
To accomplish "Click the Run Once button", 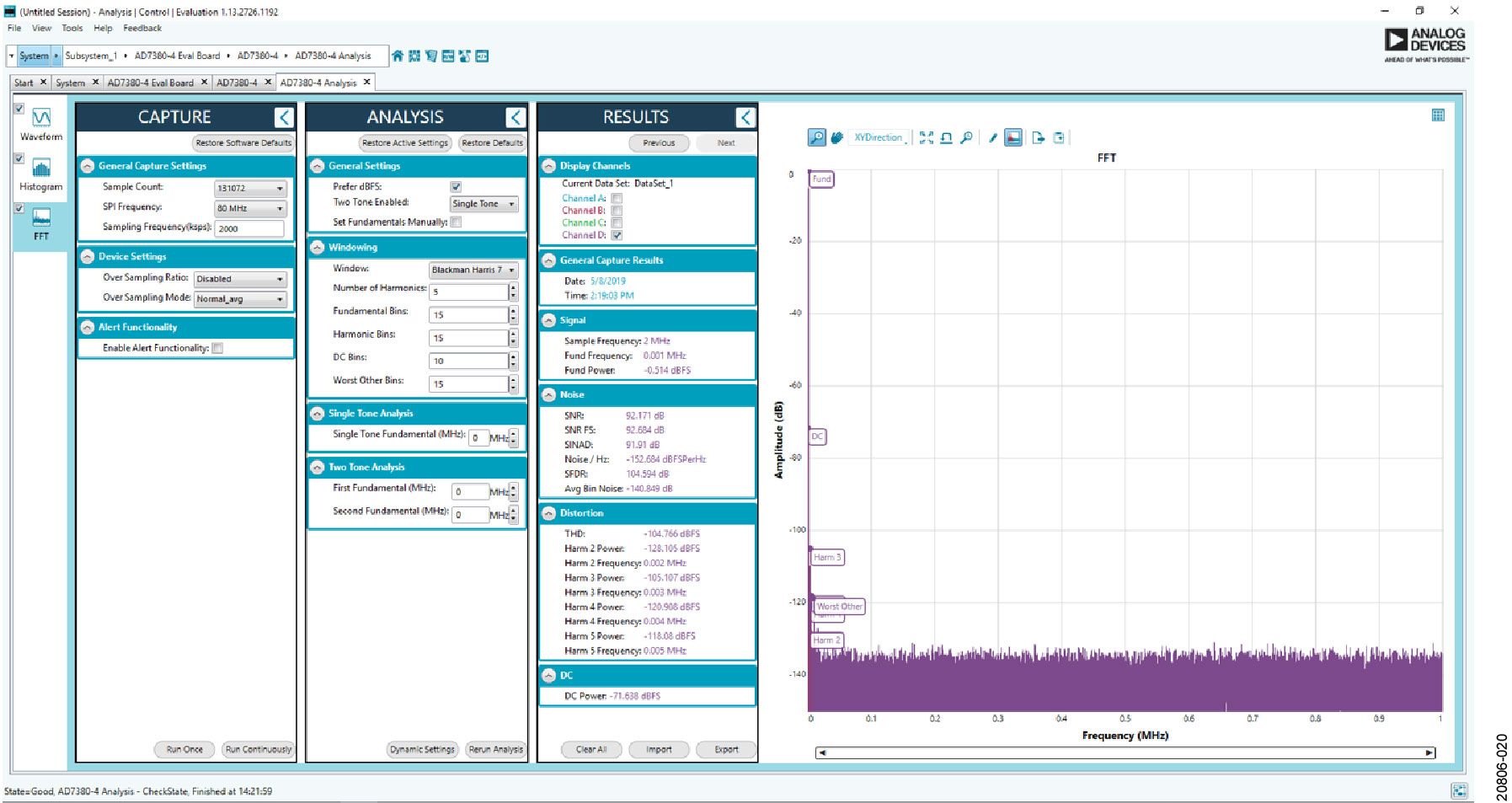I will click(184, 749).
